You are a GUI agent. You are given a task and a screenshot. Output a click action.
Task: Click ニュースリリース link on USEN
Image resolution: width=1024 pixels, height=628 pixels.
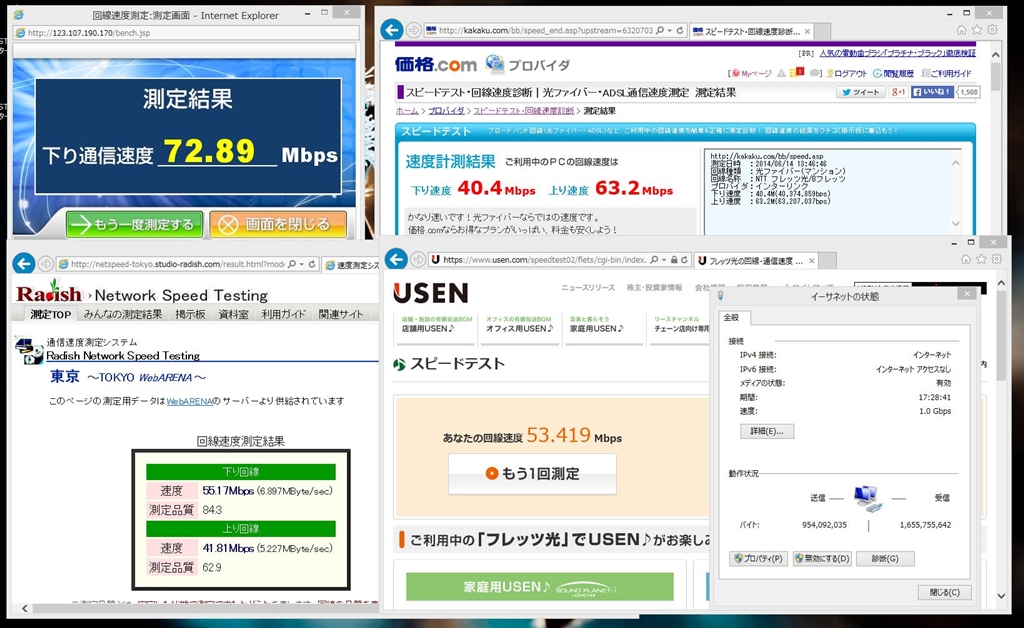tap(588, 288)
